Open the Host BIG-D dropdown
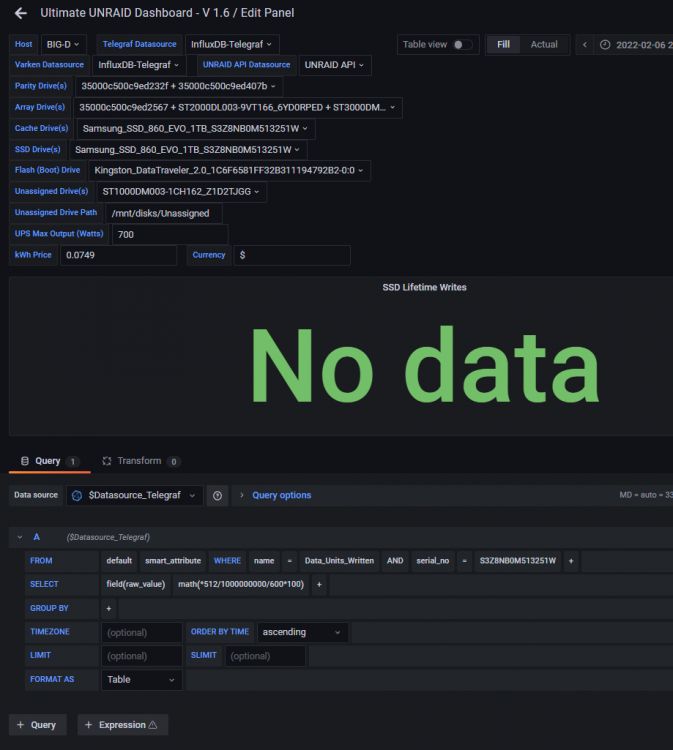 [63, 44]
